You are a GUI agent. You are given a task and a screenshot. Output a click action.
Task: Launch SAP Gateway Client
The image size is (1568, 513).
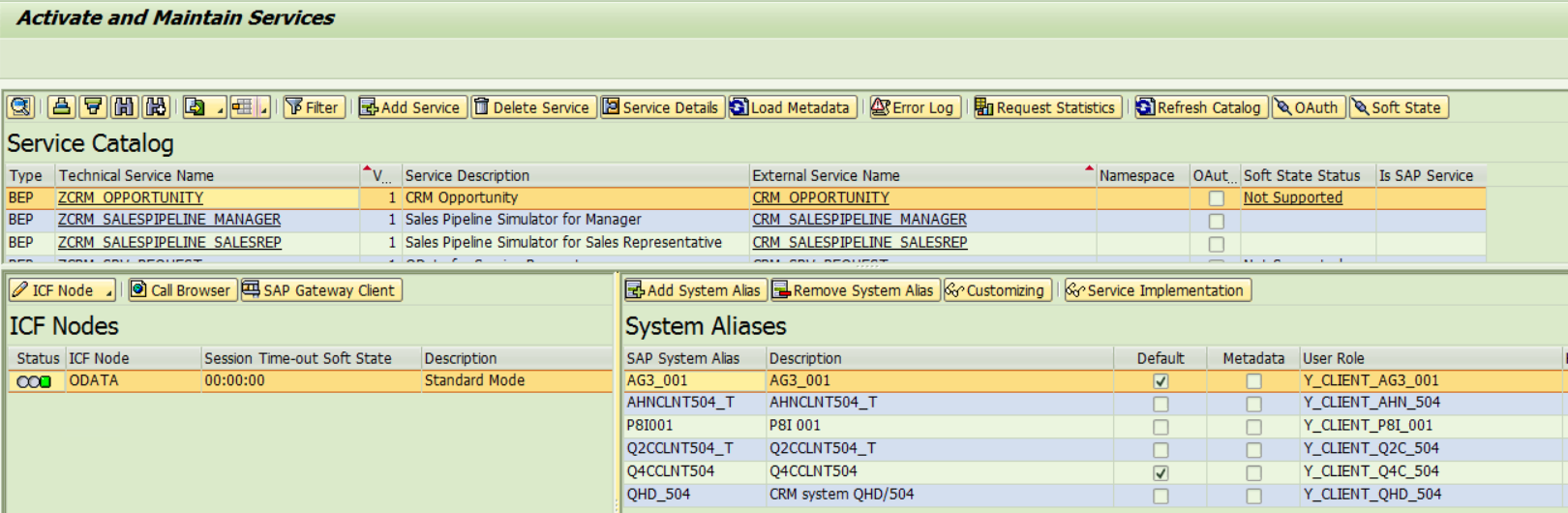(x=320, y=290)
